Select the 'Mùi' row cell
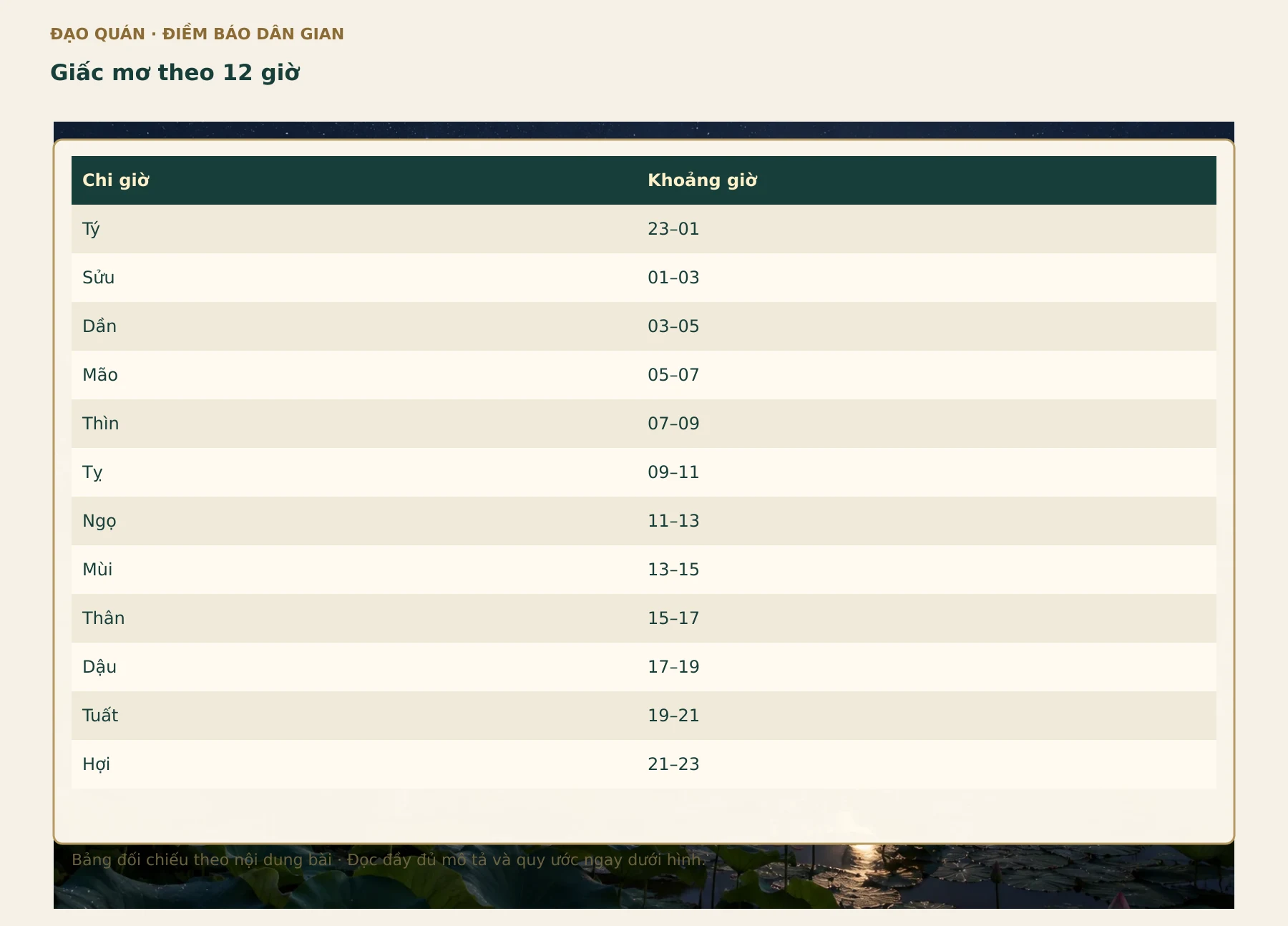This screenshot has height=926, width=1288. [x=354, y=570]
